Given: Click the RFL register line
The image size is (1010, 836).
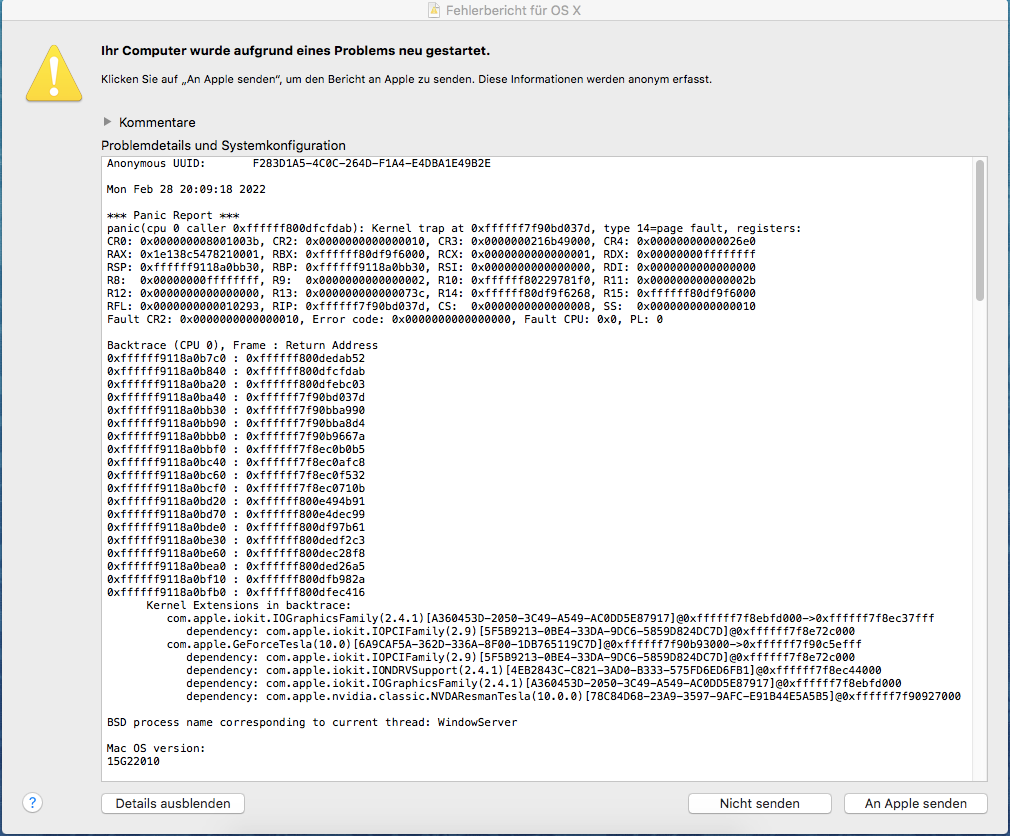Looking at the screenshot, I should click(x=431, y=306).
